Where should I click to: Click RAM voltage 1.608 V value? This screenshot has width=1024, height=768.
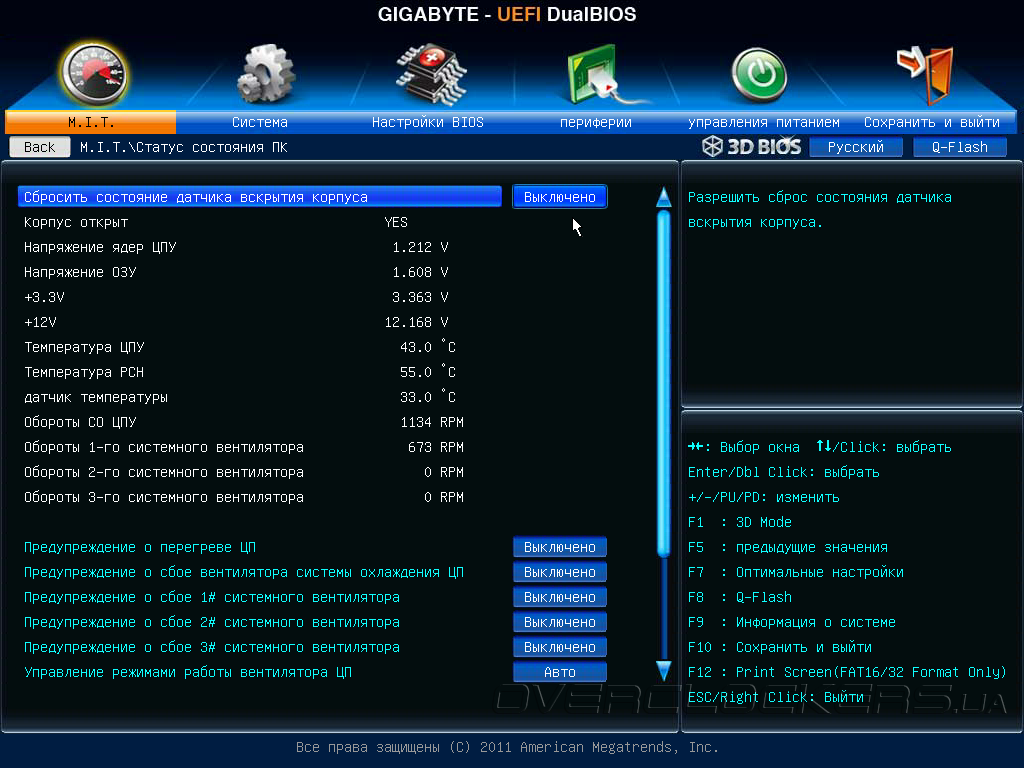(420, 272)
